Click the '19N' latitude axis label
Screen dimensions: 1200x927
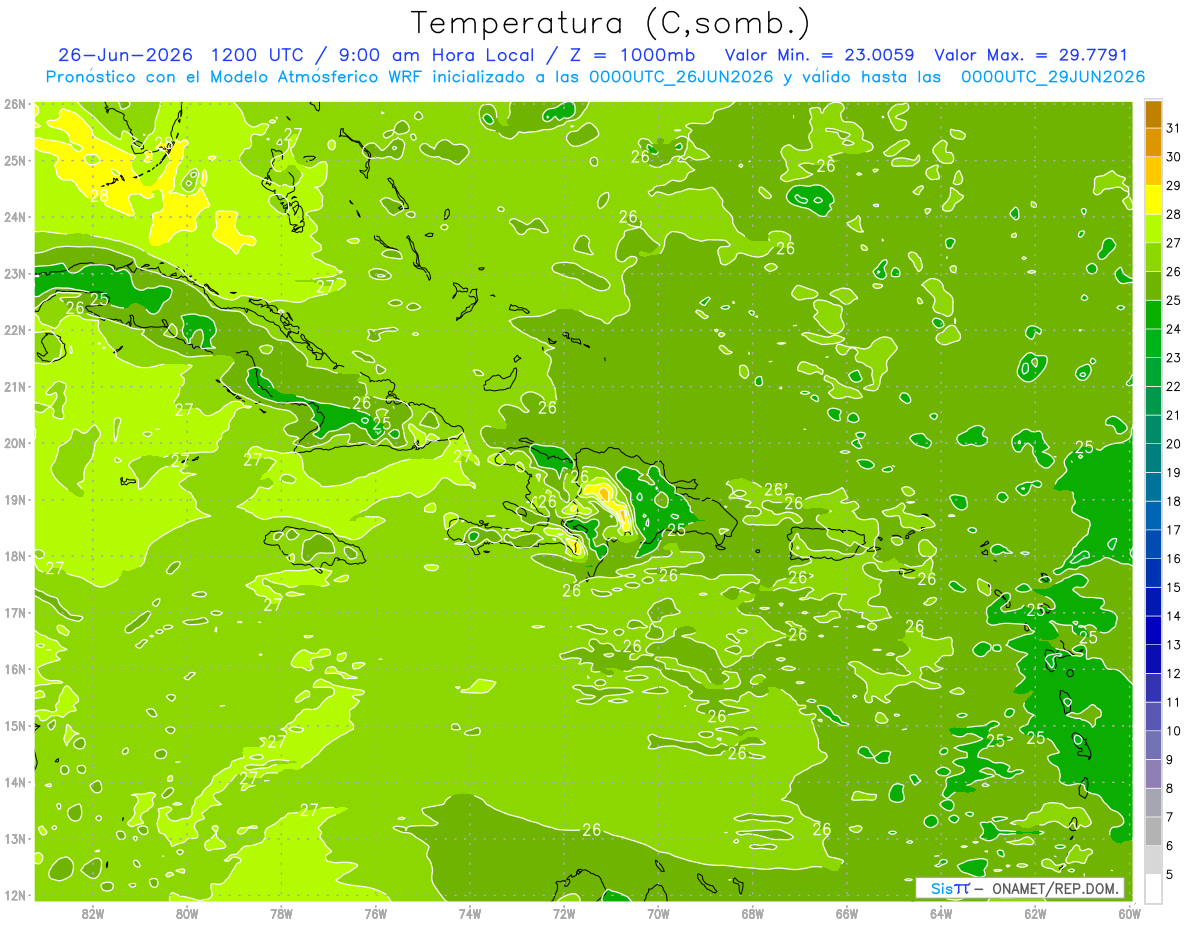tap(14, 500)
